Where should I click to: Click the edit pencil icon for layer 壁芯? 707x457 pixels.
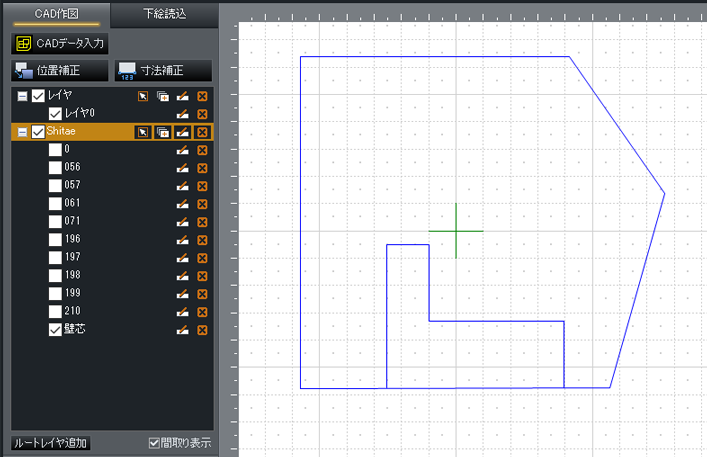click(183, 330)
